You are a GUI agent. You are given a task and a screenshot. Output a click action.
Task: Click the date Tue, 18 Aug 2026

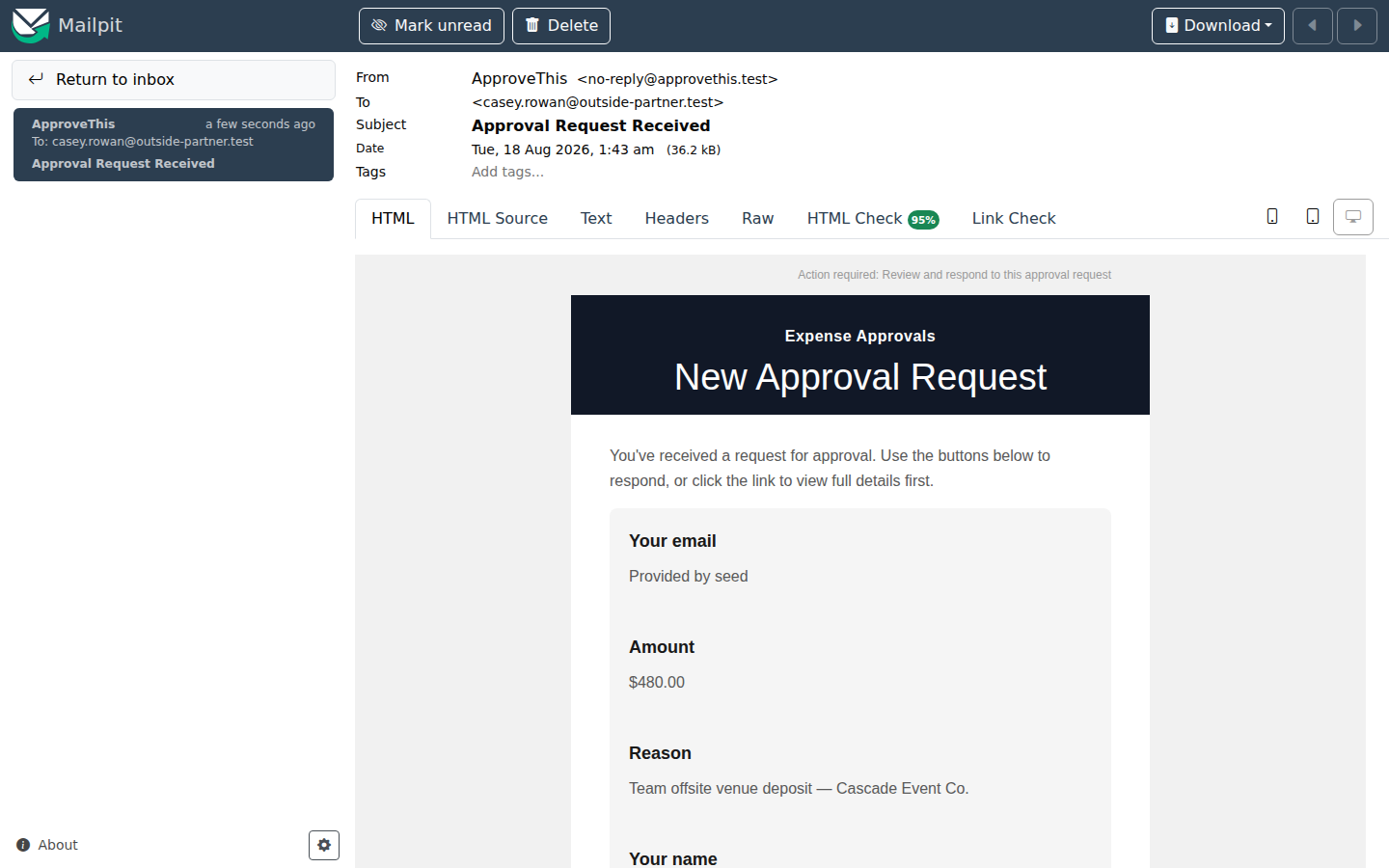tap(562, 149)
